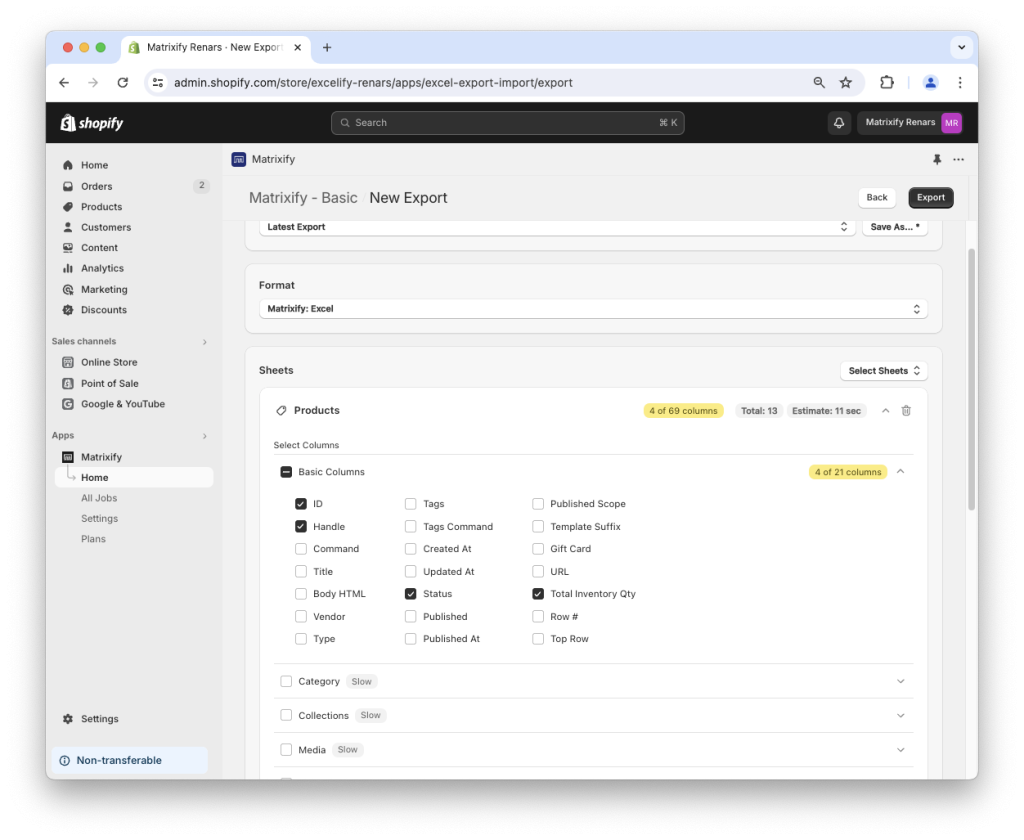The image size is (1024, 840).
Task: Click the notification bell icon
Action: (838, 122)
